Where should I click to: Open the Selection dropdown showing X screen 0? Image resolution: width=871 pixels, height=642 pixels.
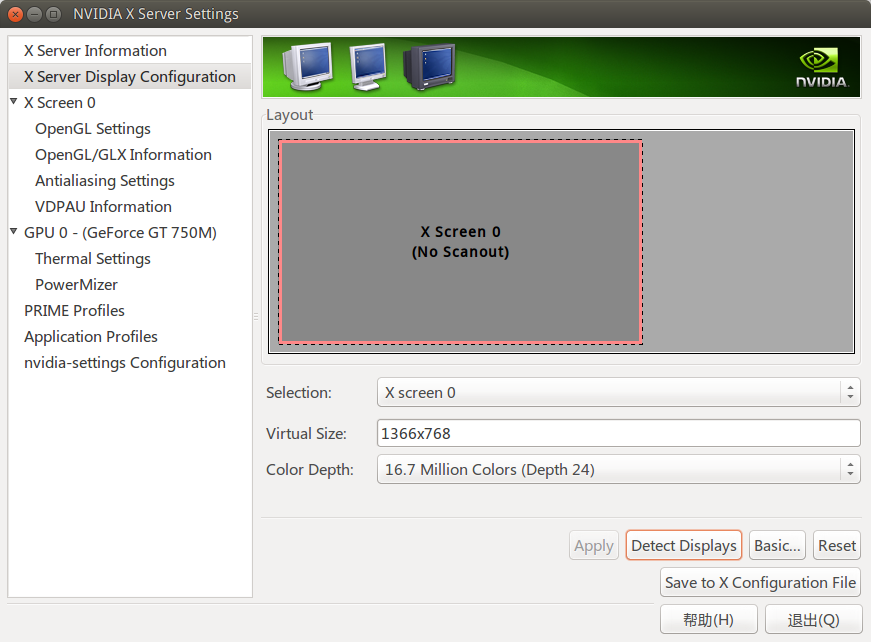(618, 393)
